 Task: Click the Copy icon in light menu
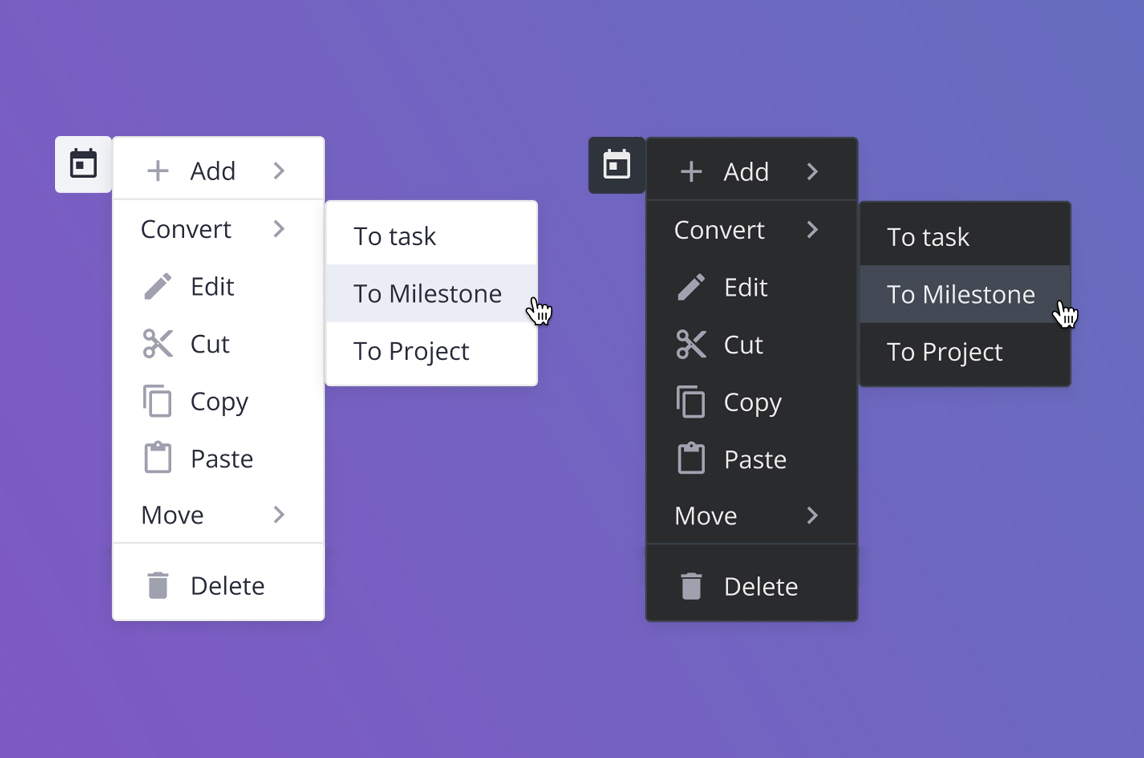[158, 402]
